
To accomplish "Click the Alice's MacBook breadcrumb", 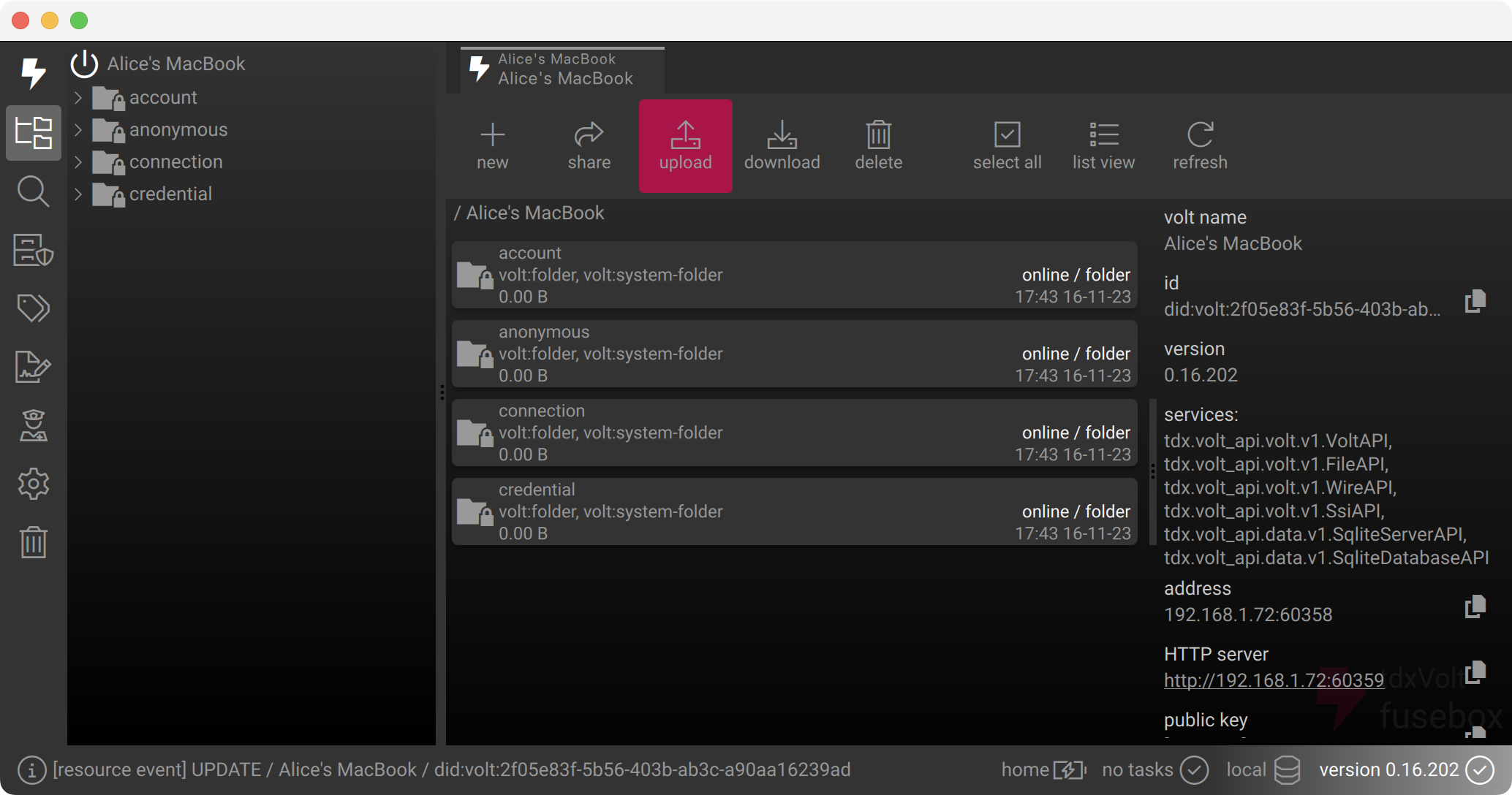I will coord(535,213).
